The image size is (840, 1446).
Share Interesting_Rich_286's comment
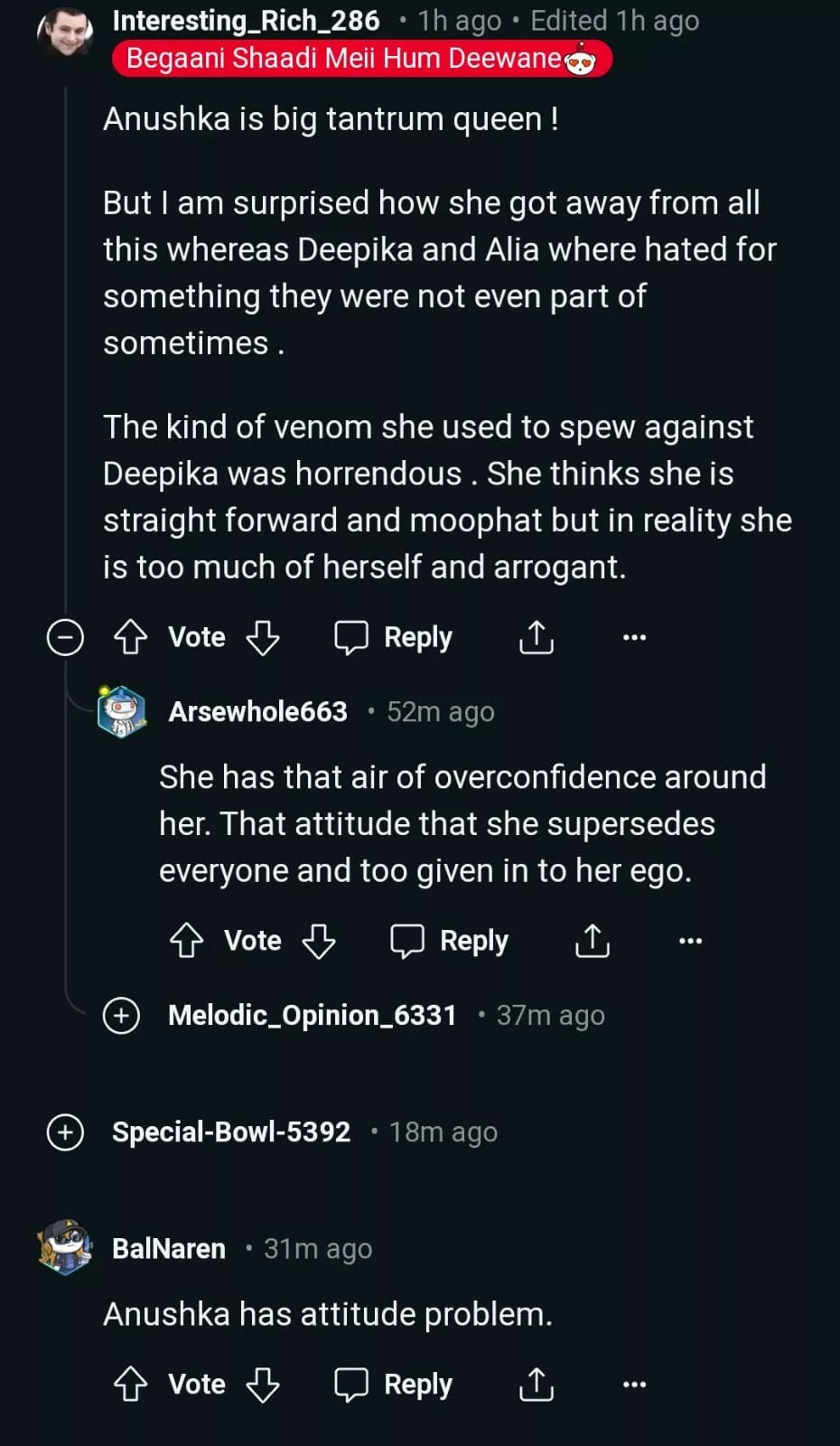pos(537,637)
